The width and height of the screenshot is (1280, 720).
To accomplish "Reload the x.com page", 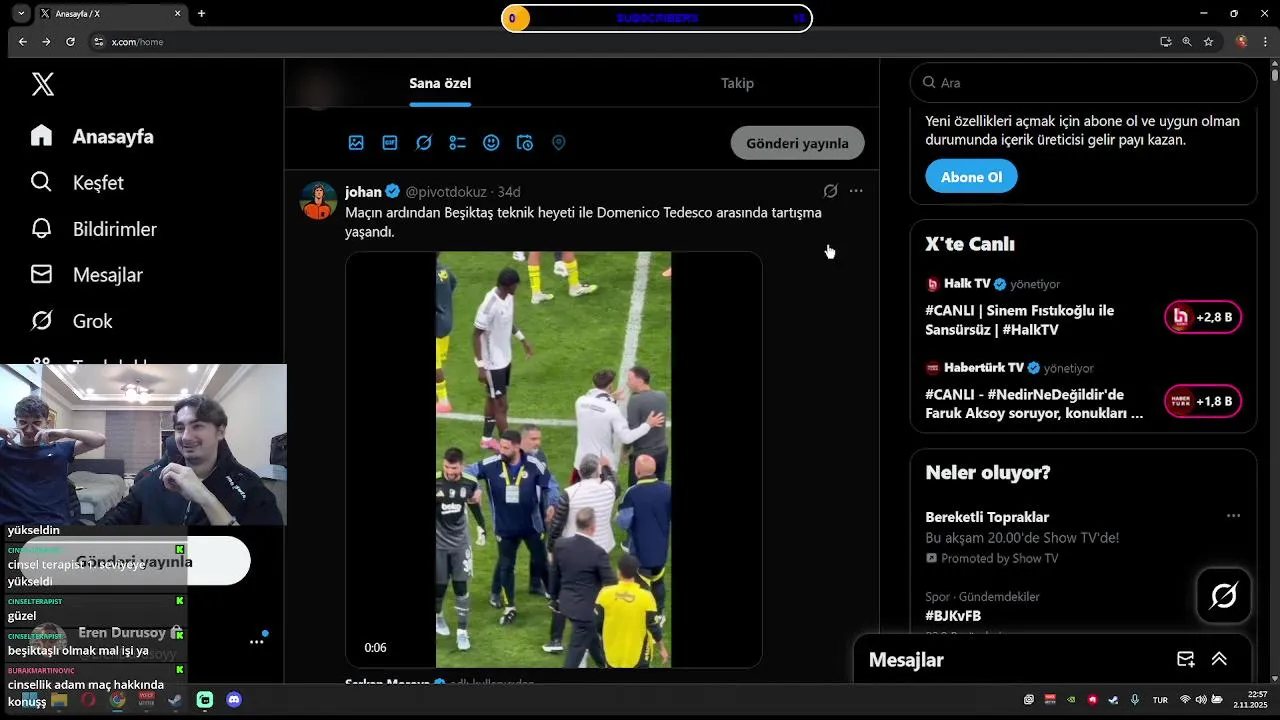I will [x=70, y=42].
